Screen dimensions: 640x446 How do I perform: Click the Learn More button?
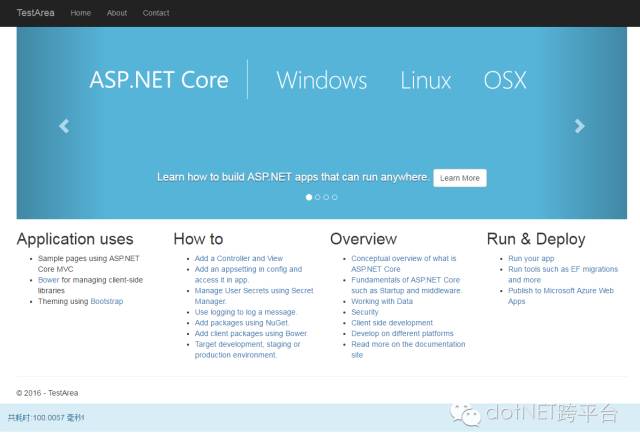(x=460, y=178)
